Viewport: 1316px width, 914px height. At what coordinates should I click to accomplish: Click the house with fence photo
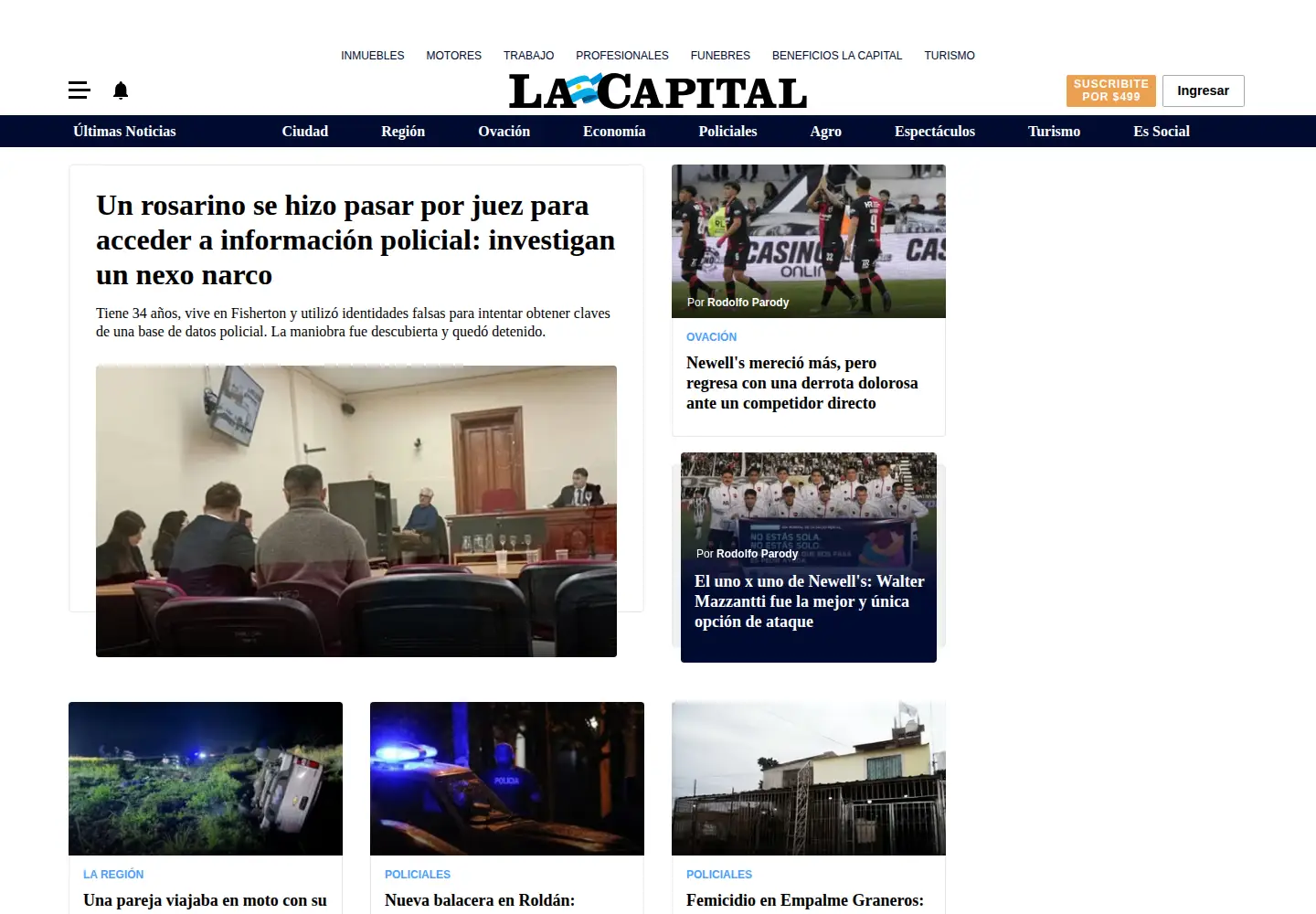tap(809, 779)
